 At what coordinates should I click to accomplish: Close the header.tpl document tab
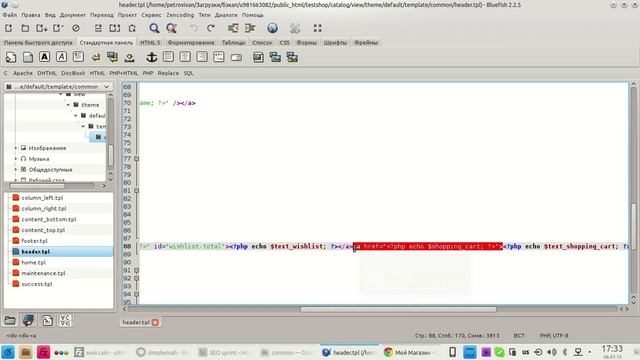pyautogui.click(x=155, y=322)
